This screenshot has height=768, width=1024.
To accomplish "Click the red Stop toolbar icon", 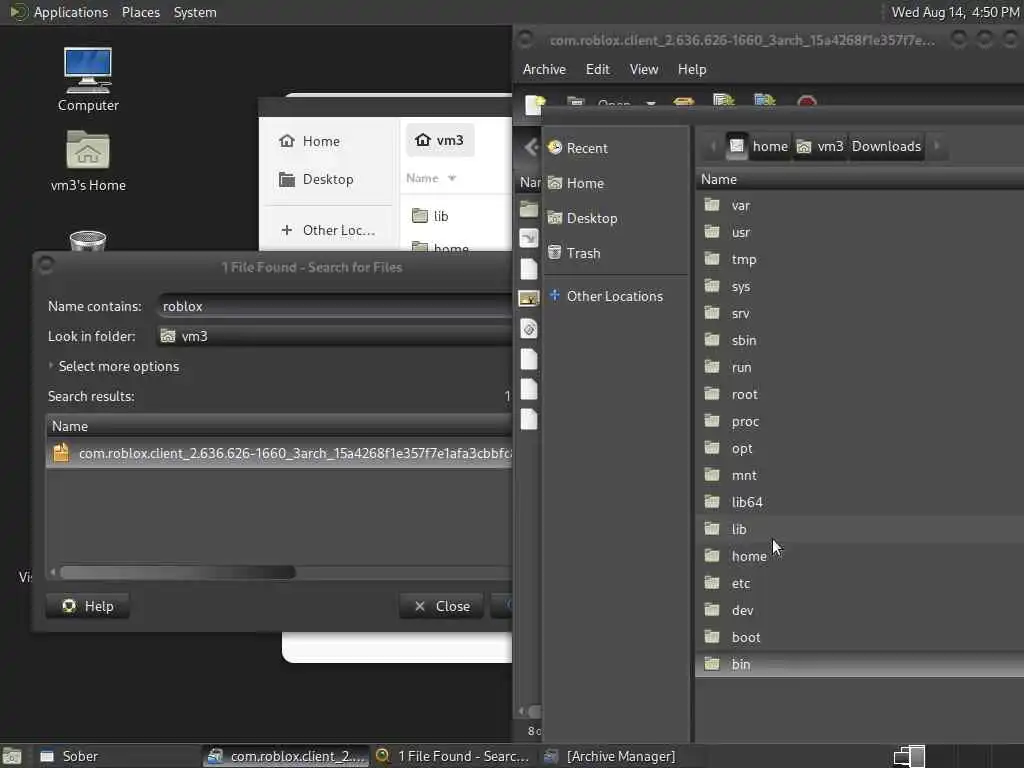I will coord(807,101).
